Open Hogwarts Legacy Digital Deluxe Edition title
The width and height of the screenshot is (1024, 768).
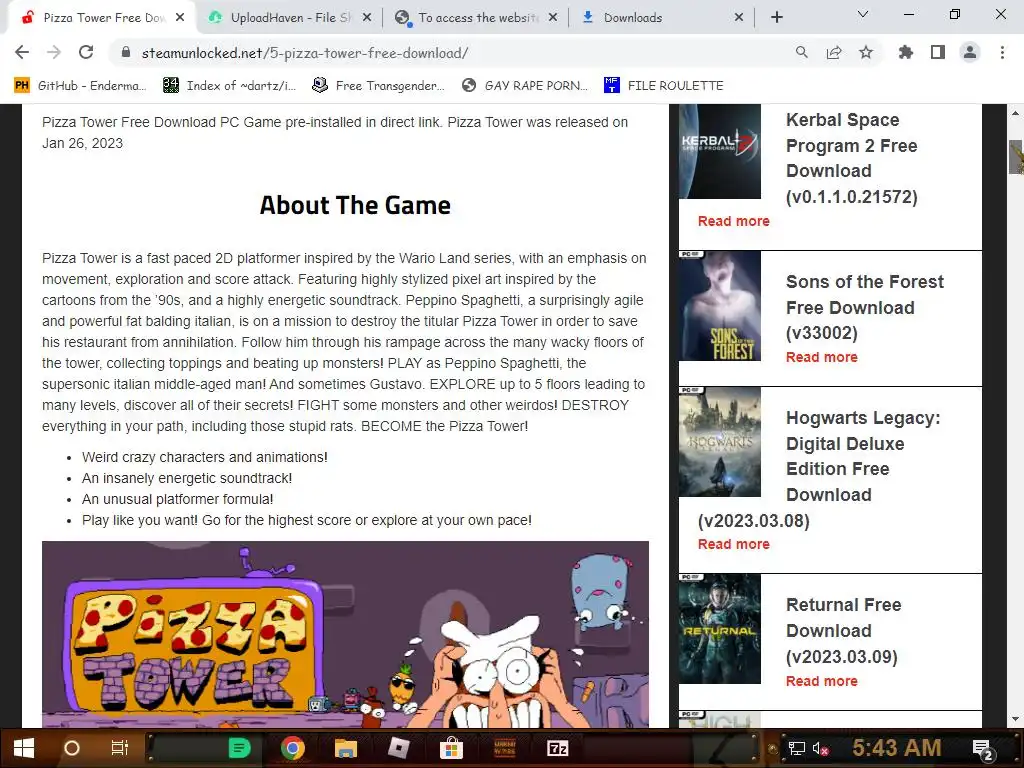(820, 469)
